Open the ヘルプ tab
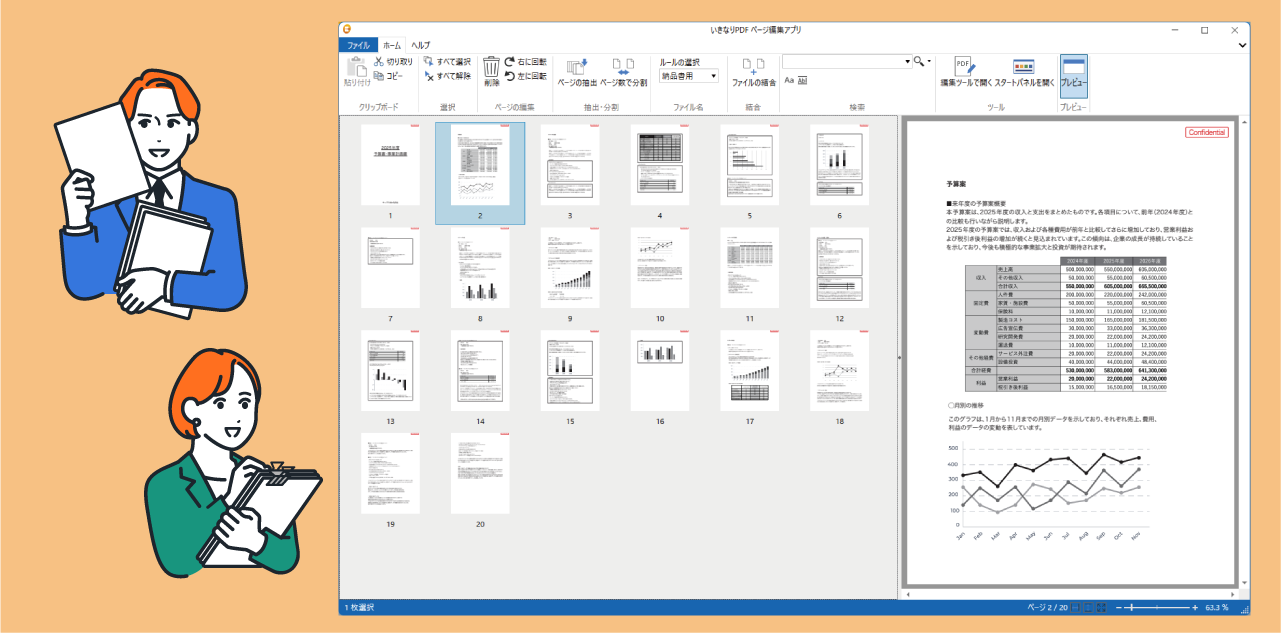 pyautogui.click(x=421, y=45)
